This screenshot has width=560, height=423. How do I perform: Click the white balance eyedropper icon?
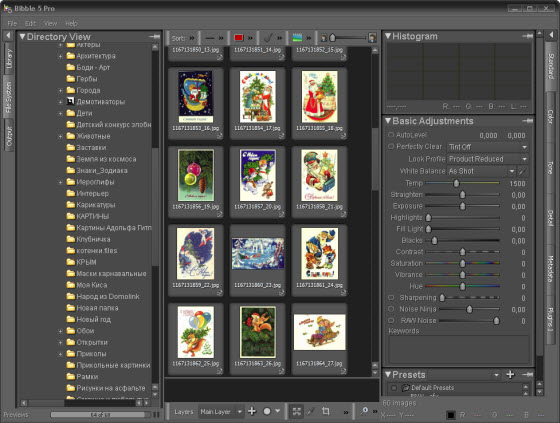point(522,171)
